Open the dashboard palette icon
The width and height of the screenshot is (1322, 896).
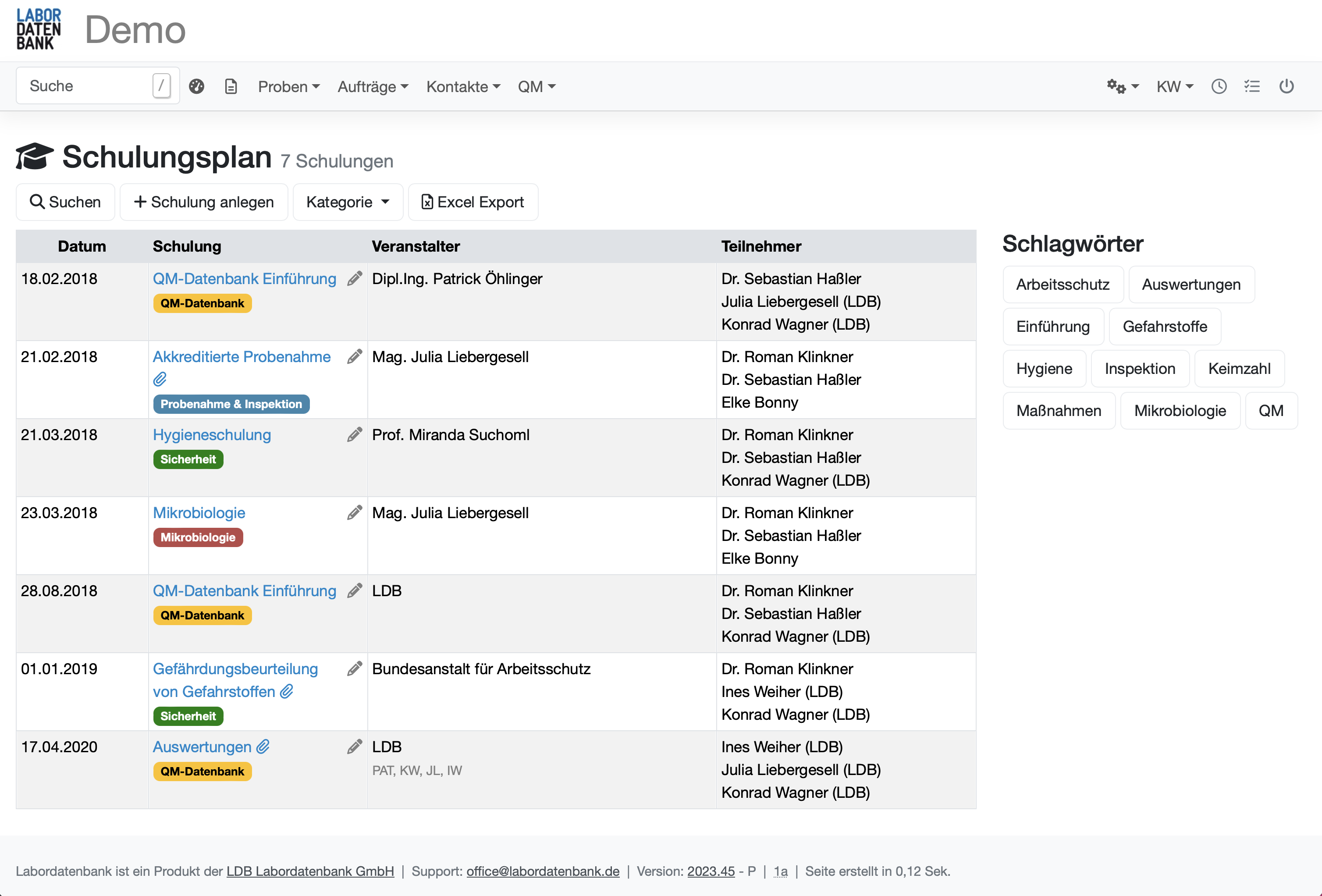point(197,86)
